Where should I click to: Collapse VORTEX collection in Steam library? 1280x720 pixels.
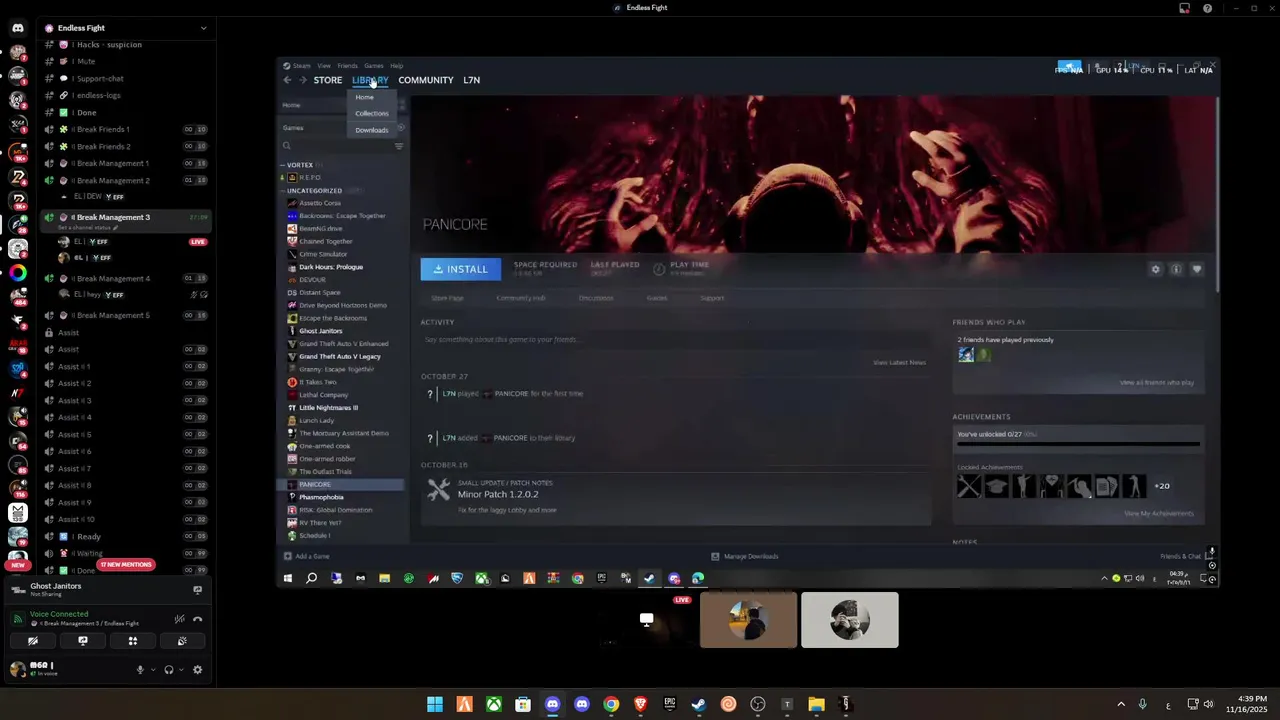(x=283, y=165)
